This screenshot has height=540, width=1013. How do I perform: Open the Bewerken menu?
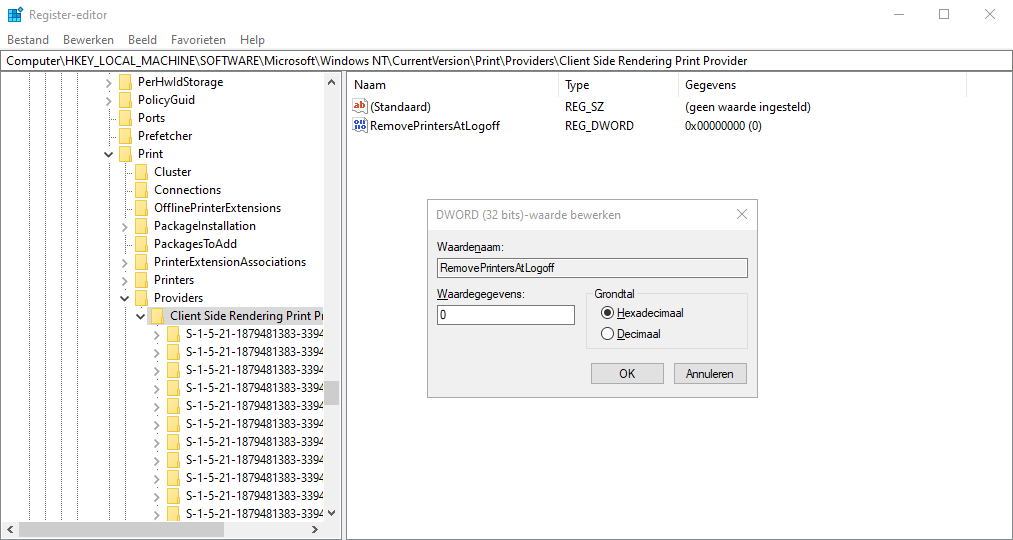point(89,40)
